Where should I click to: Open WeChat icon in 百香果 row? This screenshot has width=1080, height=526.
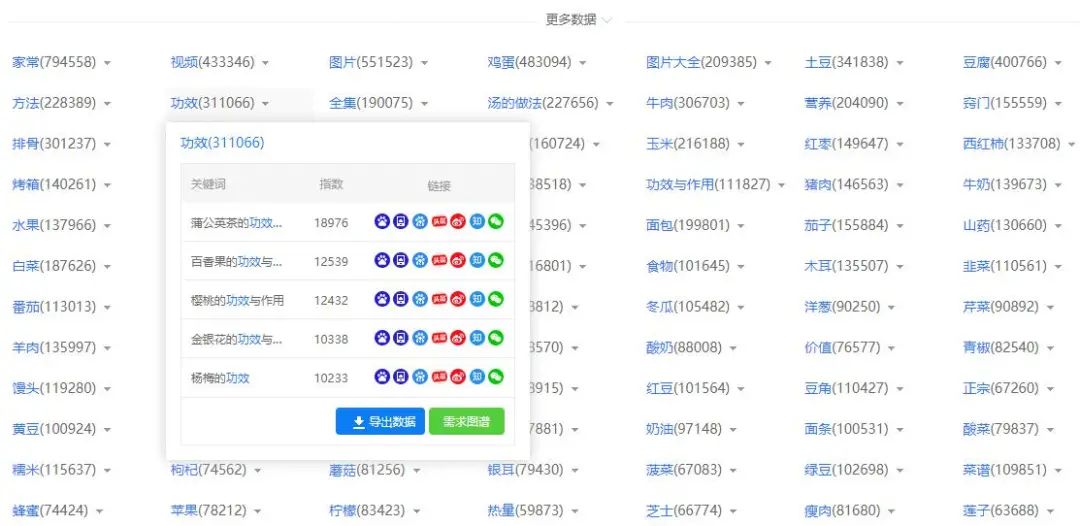pos(496,260)
